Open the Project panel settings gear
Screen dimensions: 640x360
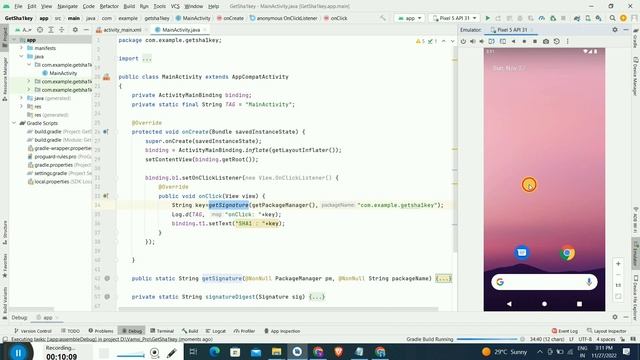coord(75,30)
